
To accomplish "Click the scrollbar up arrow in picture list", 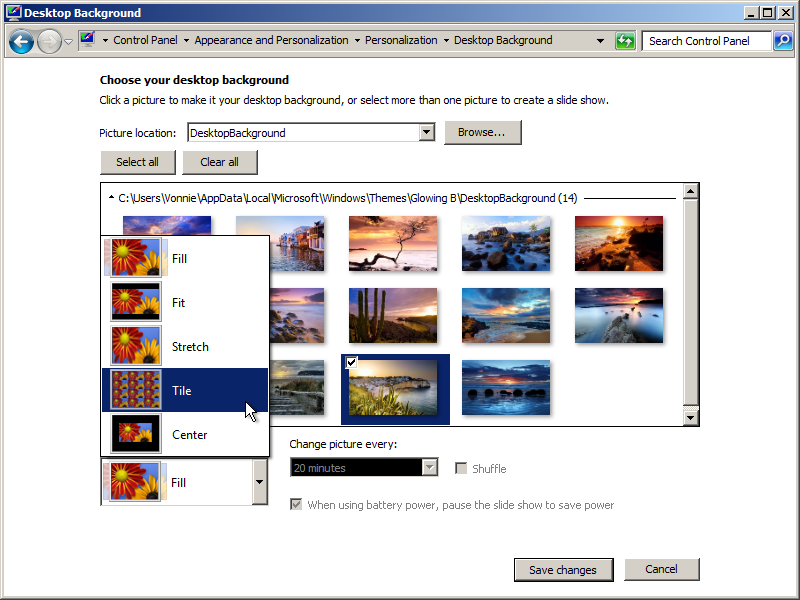I will (x=691, y=192).
